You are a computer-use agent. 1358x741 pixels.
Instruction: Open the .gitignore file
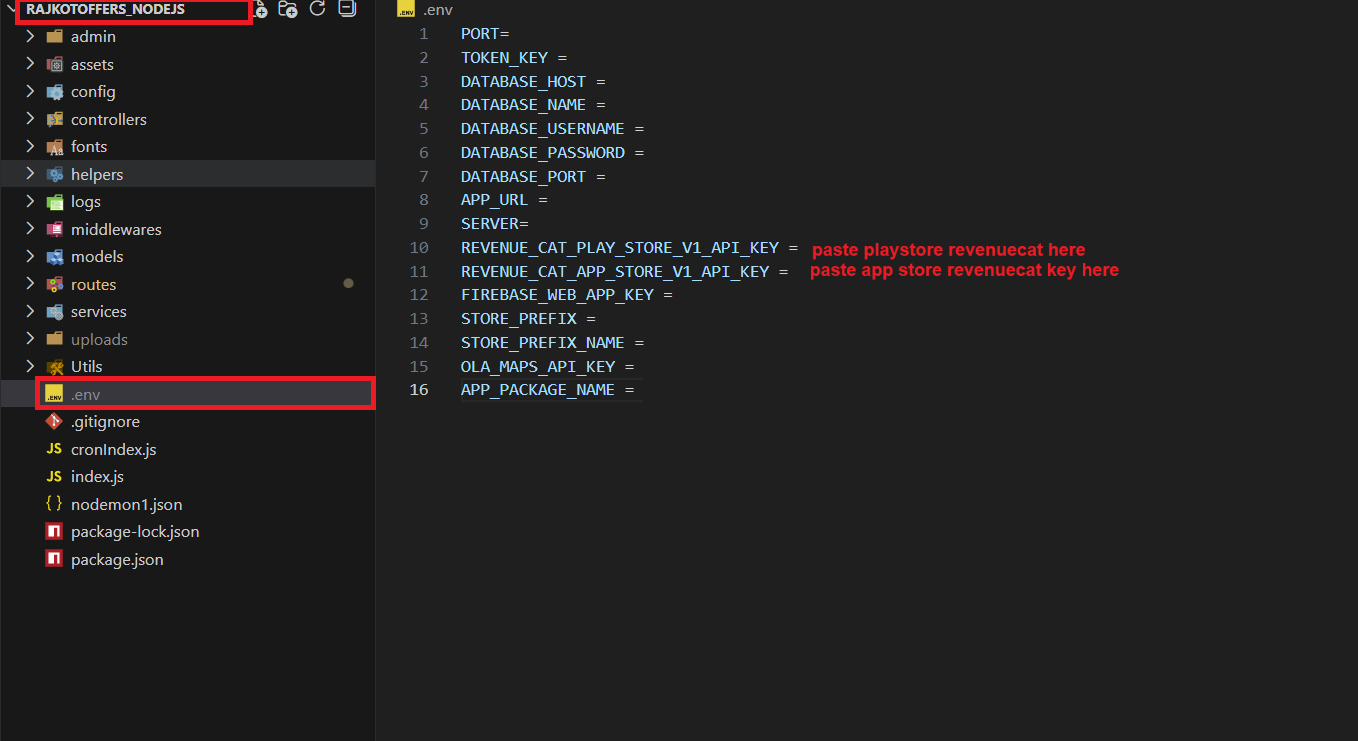(x=105, y=422)
